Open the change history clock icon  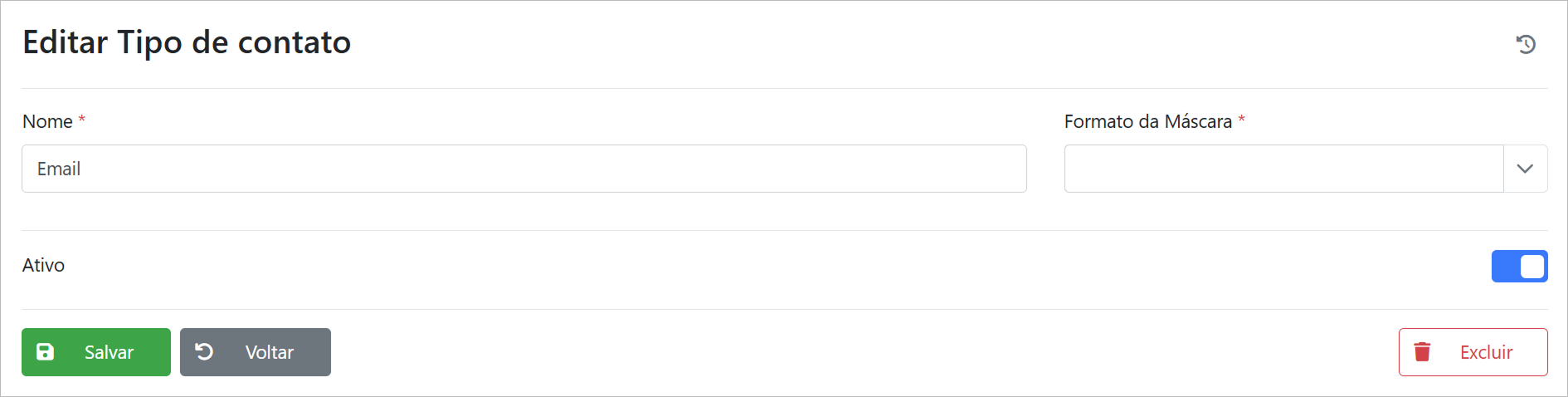click(x=1526, y=44)
